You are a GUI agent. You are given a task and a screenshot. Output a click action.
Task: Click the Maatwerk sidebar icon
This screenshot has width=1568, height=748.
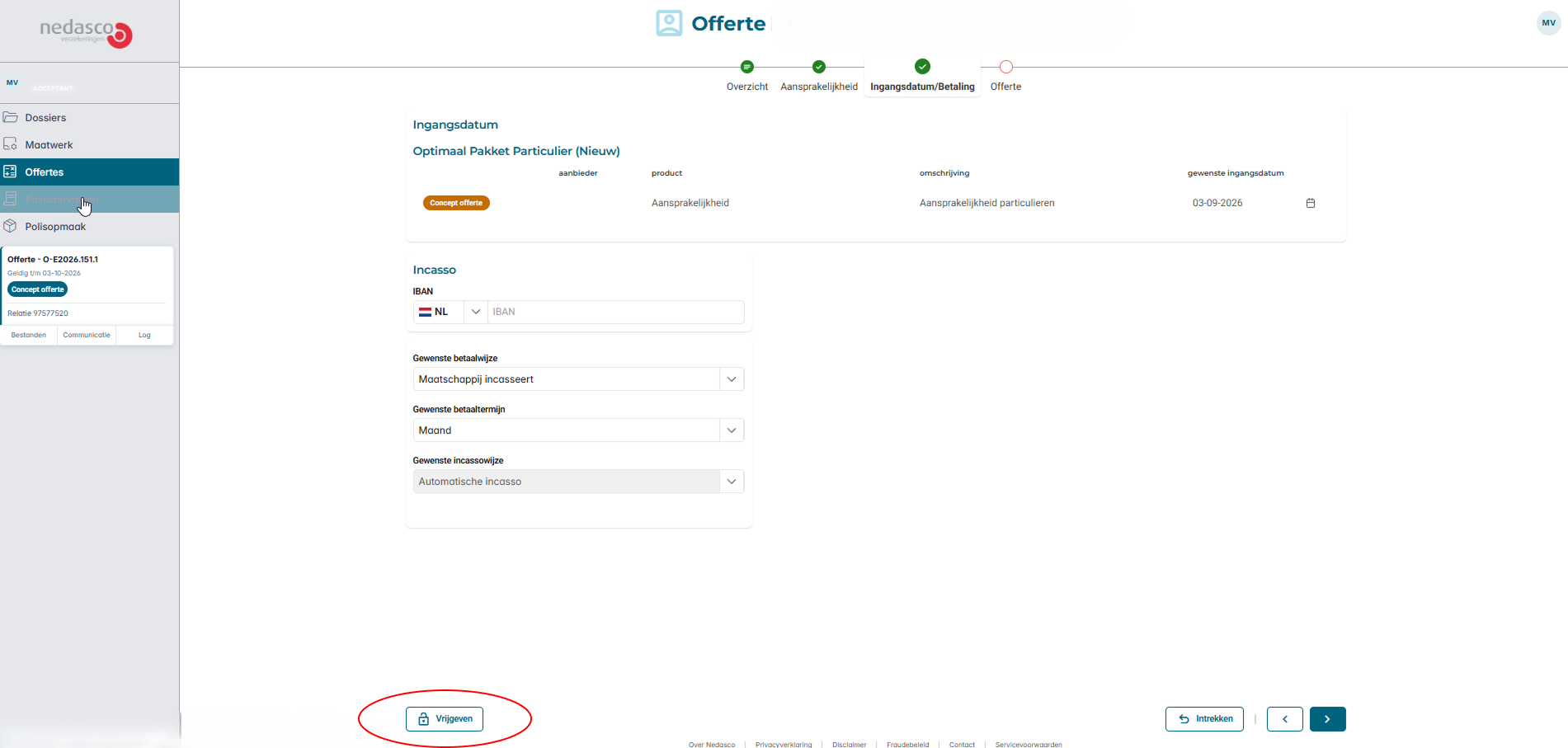tap(11, 144)
